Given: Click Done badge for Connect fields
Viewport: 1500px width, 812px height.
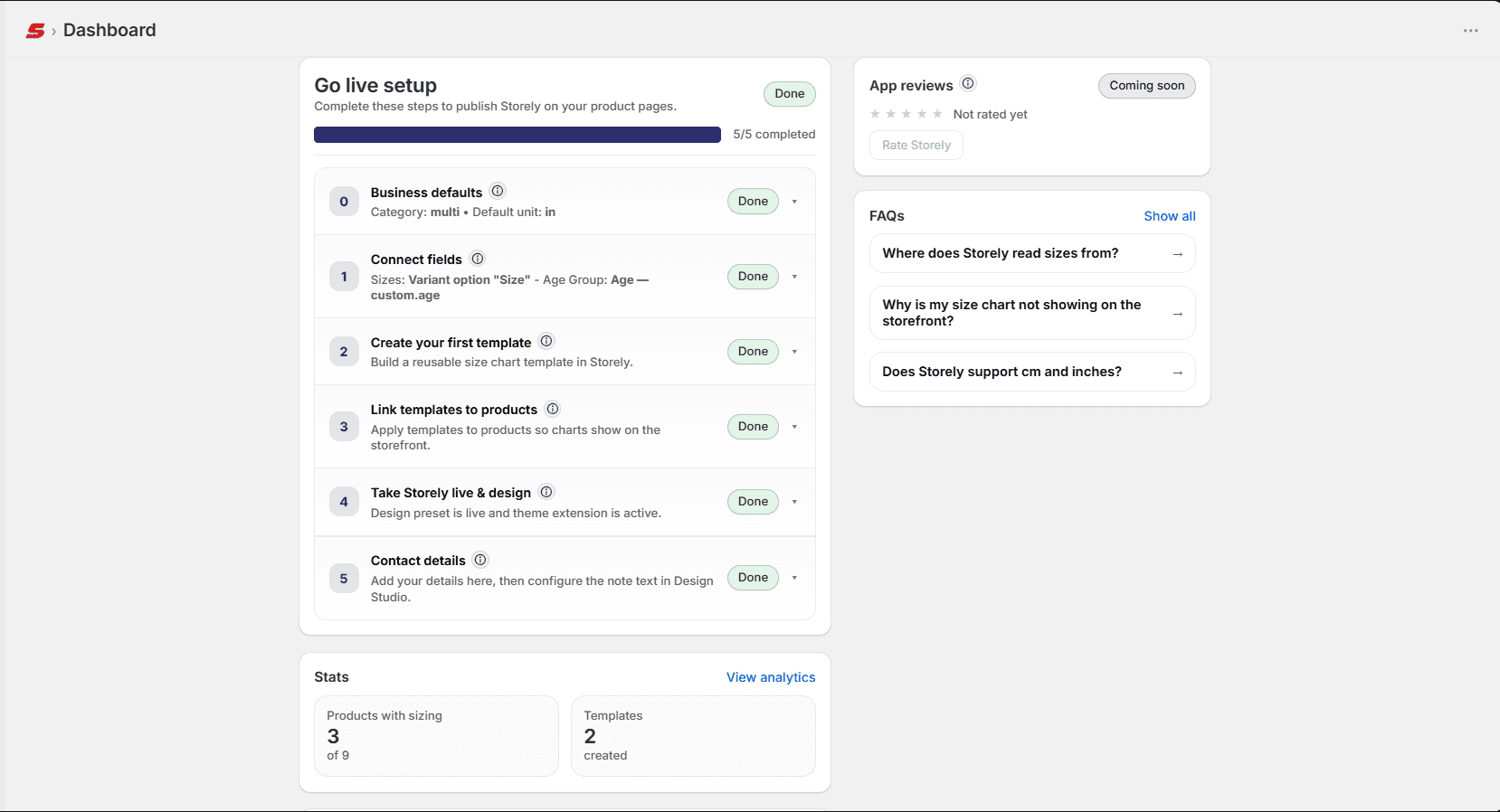Looking at the screenshot, I should click(753, 277).
